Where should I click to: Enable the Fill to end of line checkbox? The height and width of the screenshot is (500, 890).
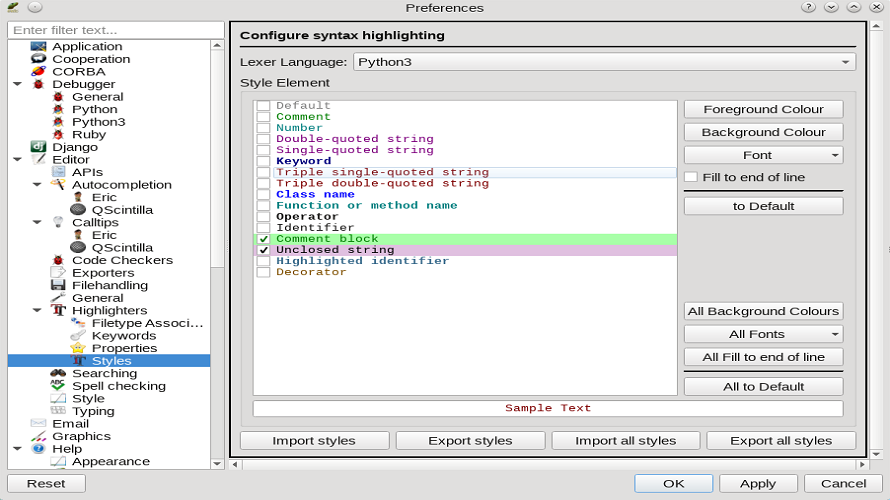pyautogui.click(x=691, y=178)
